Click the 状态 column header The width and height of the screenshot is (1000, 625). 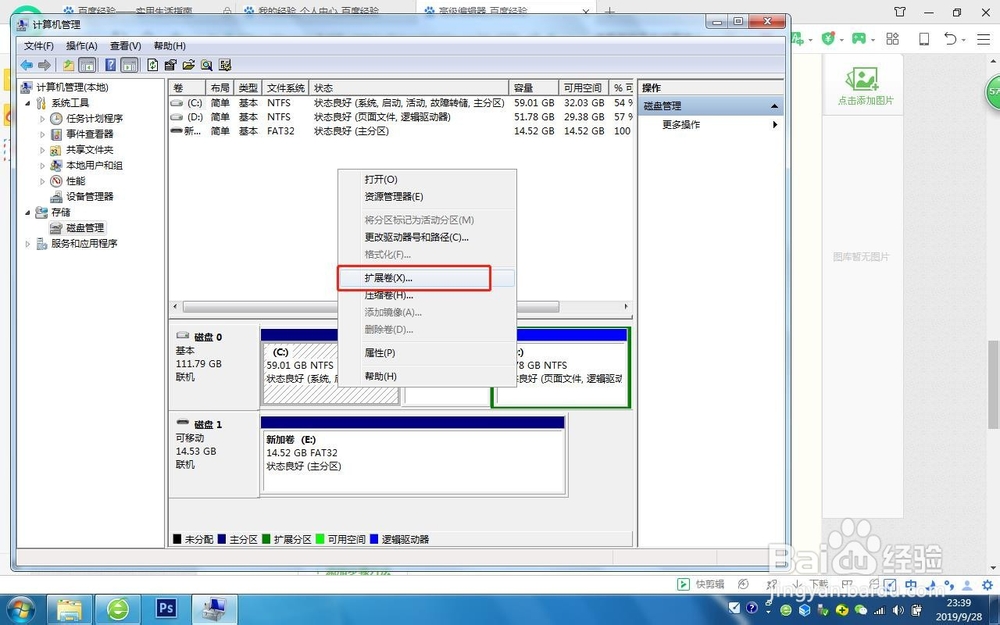pos(409,88)
